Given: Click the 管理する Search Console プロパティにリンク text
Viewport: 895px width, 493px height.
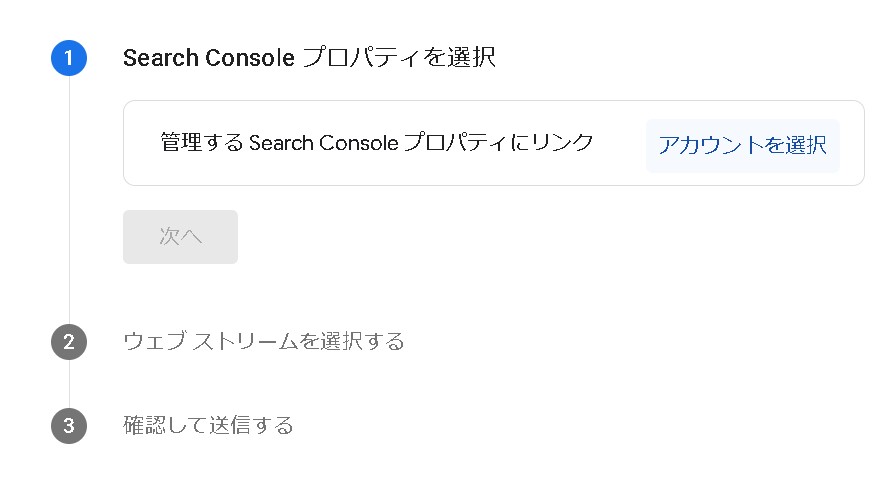Looking at the screenshot, I should point(377,143).
